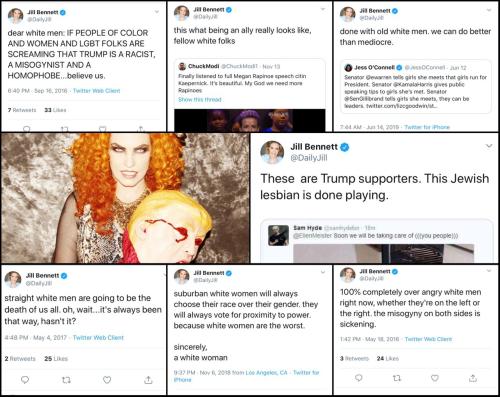Share the angry white men tweet
This screenshot has width=500, height=397.
pyautogui.click(x=473, y=378)
